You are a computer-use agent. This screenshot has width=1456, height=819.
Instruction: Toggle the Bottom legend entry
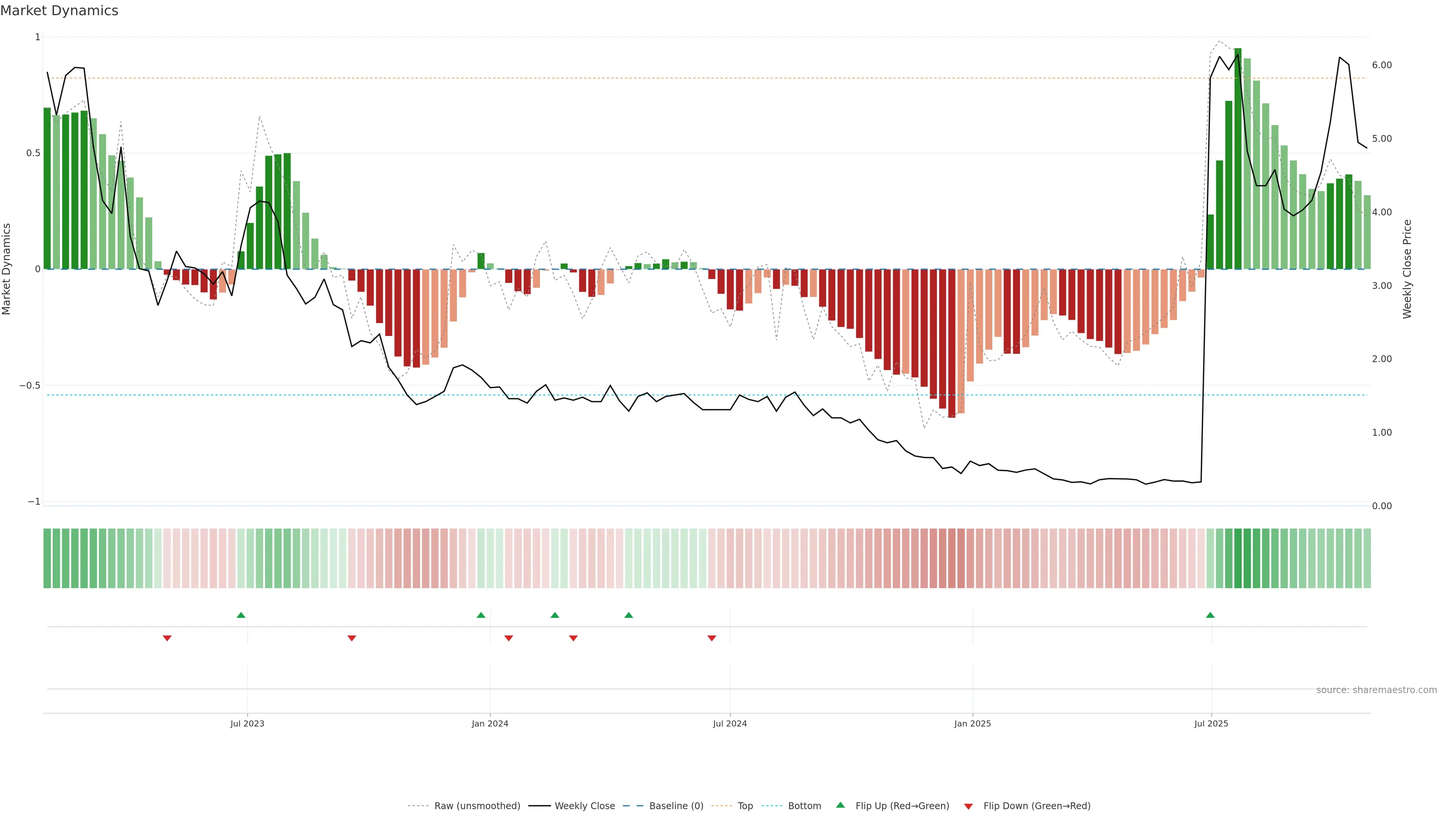point(804,806)
